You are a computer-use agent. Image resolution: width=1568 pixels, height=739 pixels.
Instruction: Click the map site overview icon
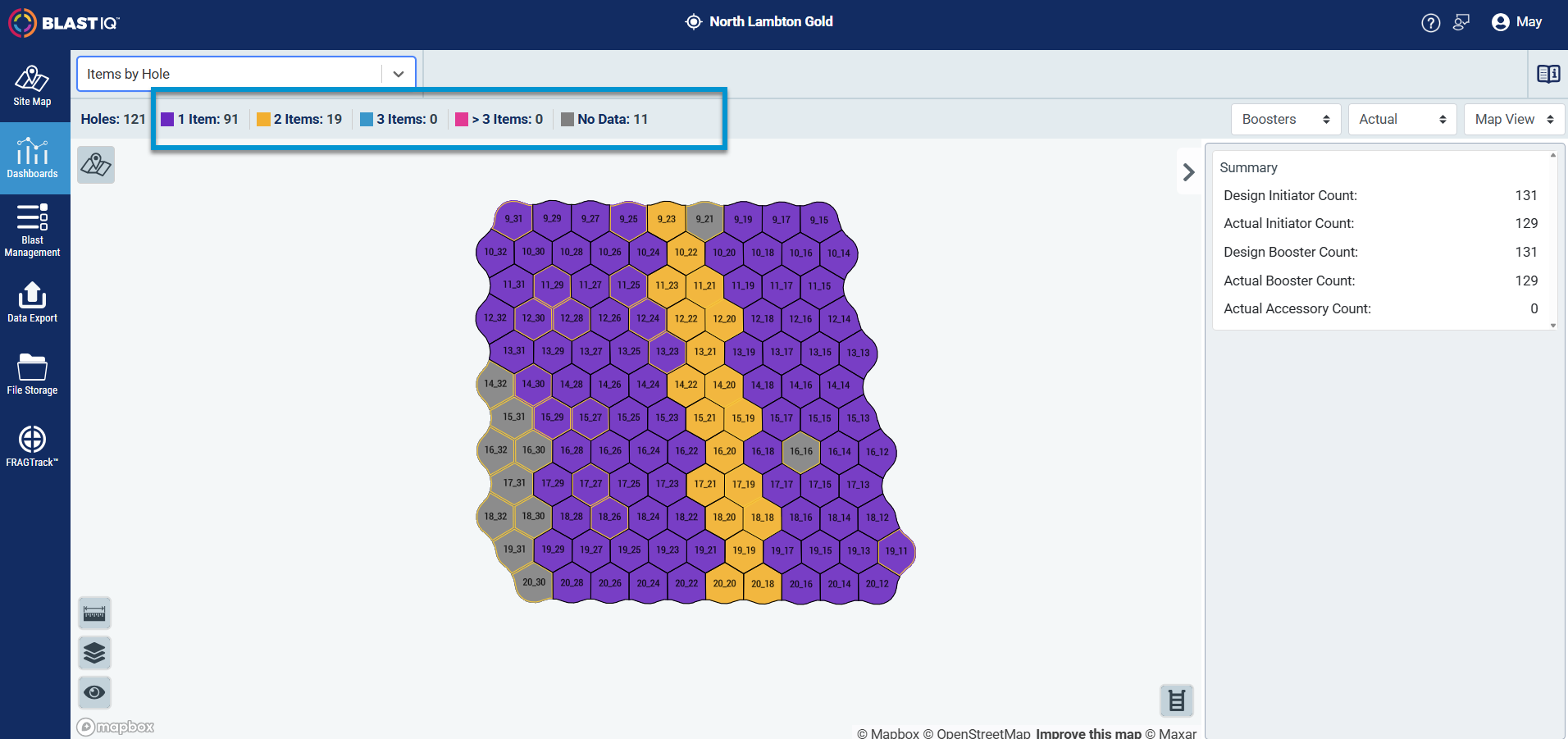pos(96,165)
